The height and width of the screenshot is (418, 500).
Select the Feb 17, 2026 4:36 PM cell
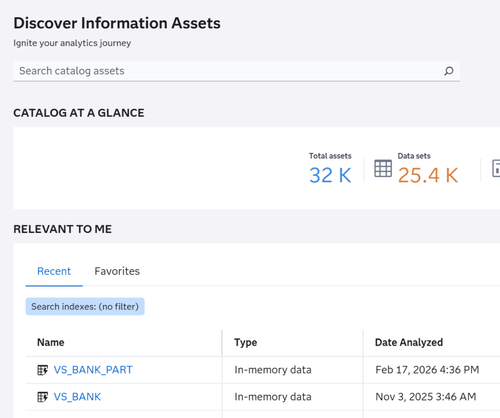427,370
